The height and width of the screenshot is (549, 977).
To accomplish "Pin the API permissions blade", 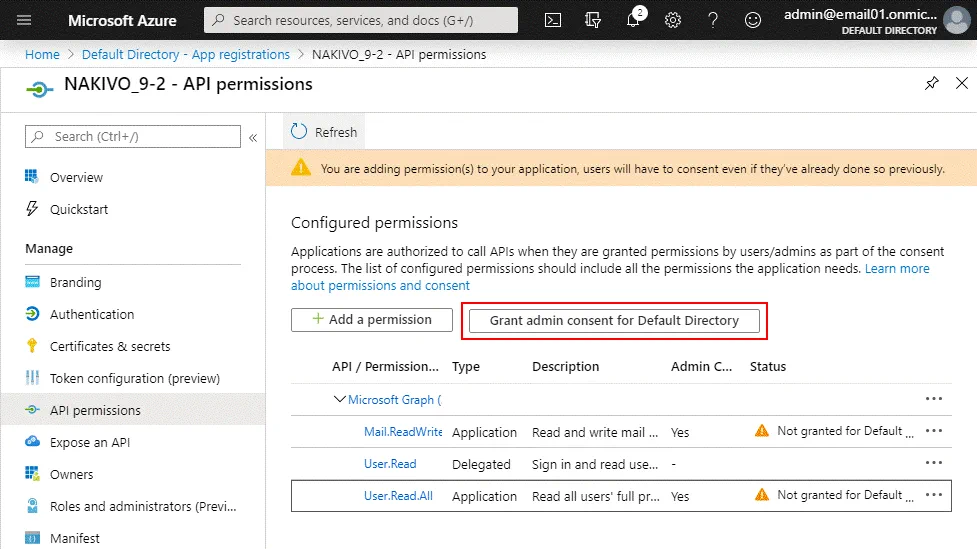I will click(932, 83).
